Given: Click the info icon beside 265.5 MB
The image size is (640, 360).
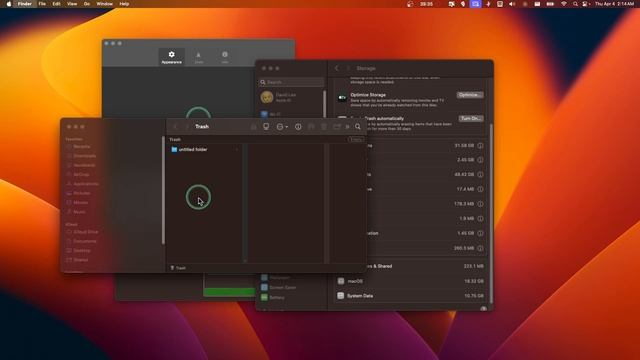Looking at the screenshot, I should click(x=480, y=248).
